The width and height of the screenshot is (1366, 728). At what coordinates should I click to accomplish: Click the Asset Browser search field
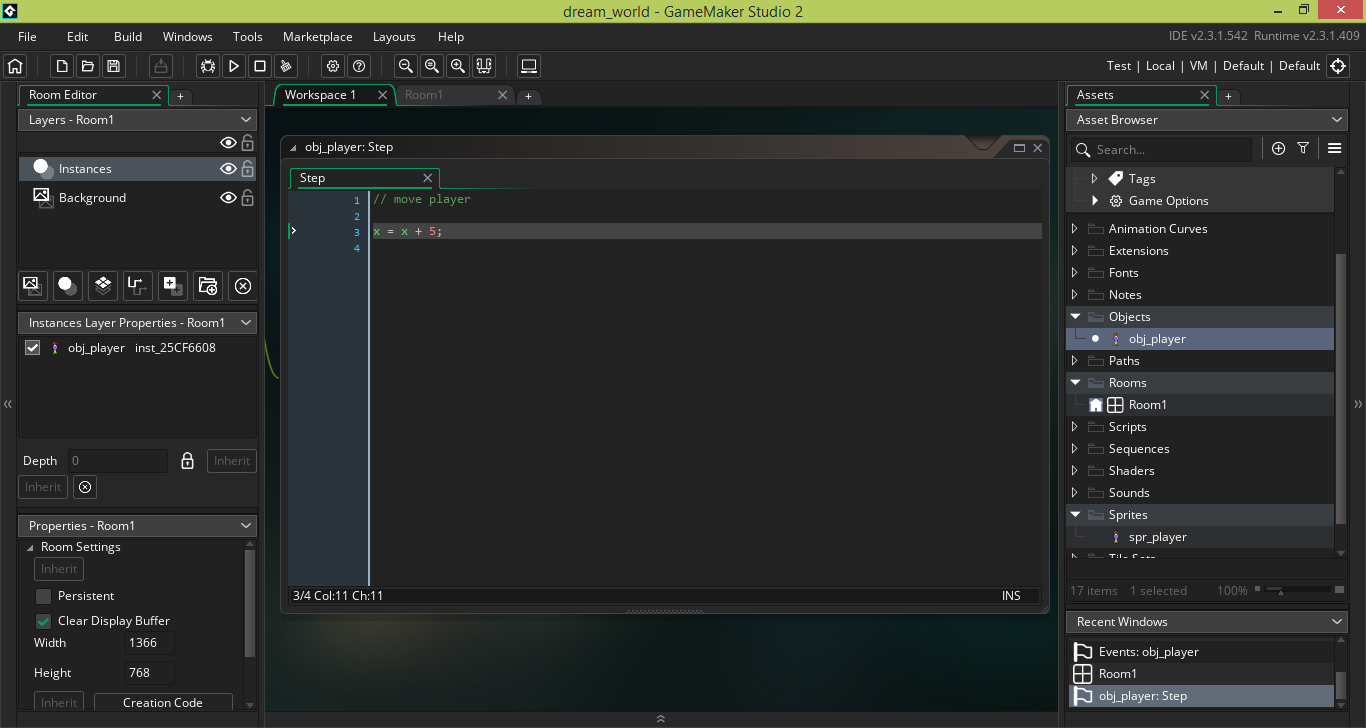[1160, 149]
